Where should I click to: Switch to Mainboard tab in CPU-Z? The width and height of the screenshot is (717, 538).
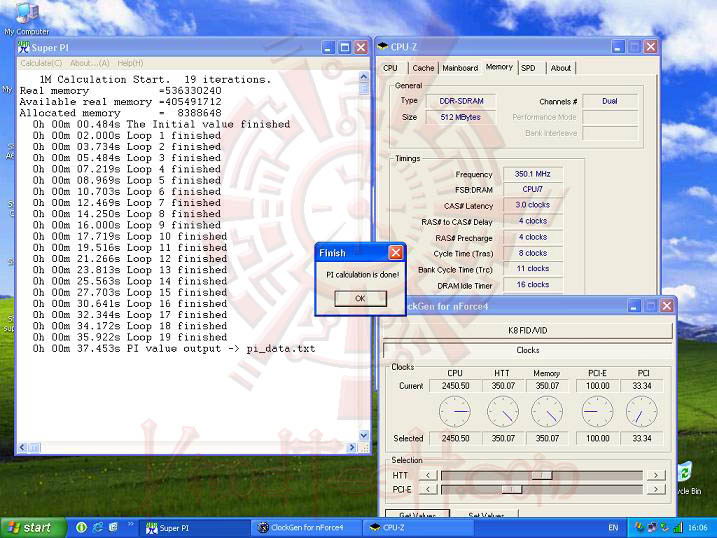460,68
